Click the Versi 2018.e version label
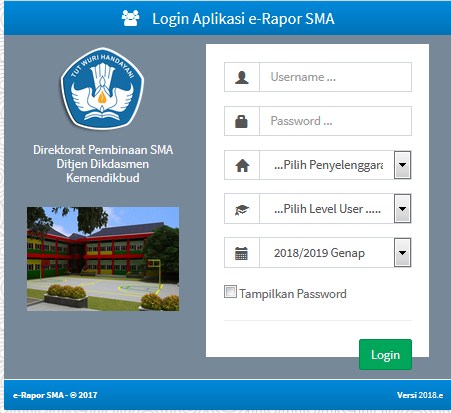The height and width of the screenshot is (413, 451). click(420, 395)
